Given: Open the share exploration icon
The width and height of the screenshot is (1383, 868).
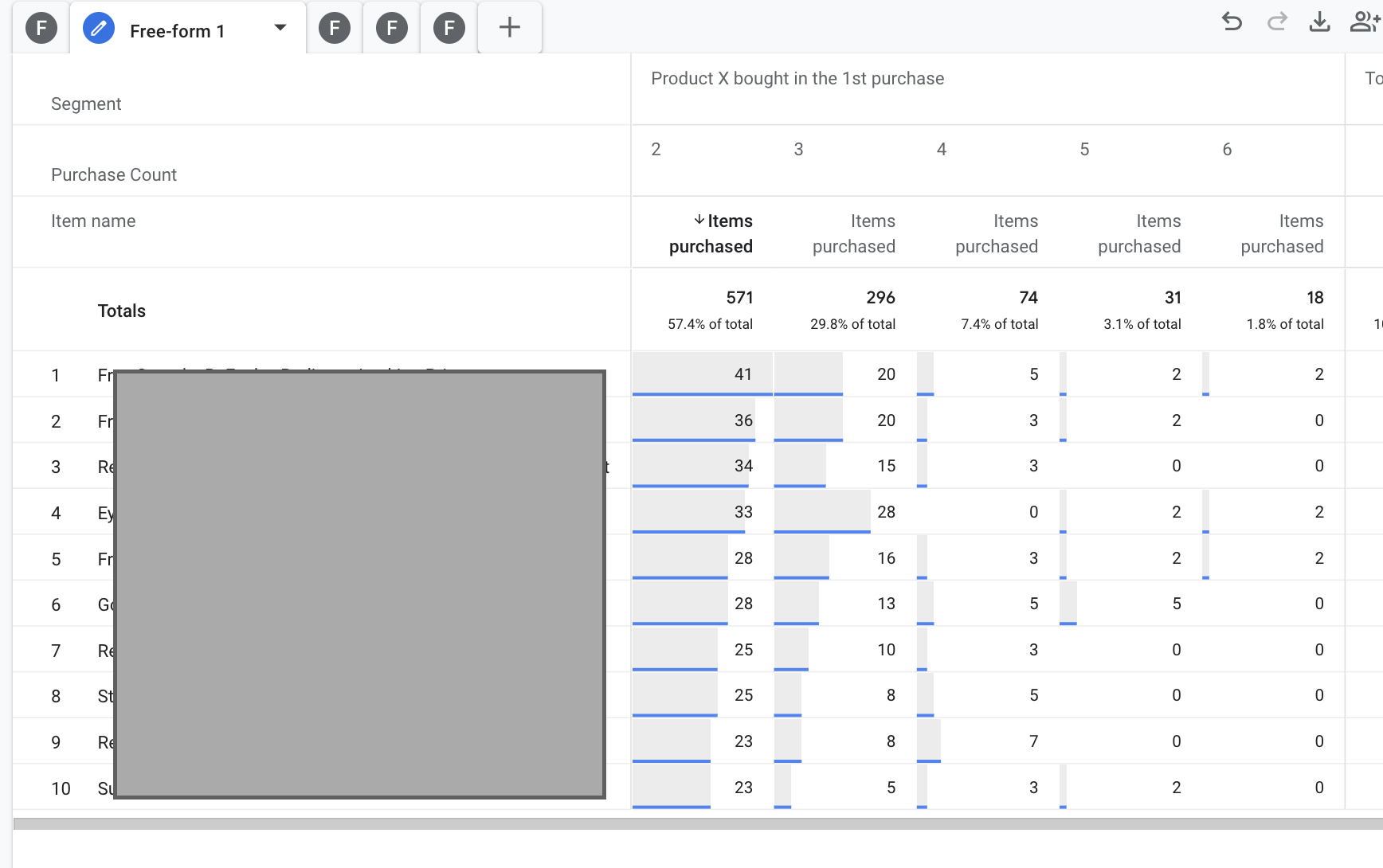Looking at the screenshot, I should pyautogui.click(x=1364, y=22).
